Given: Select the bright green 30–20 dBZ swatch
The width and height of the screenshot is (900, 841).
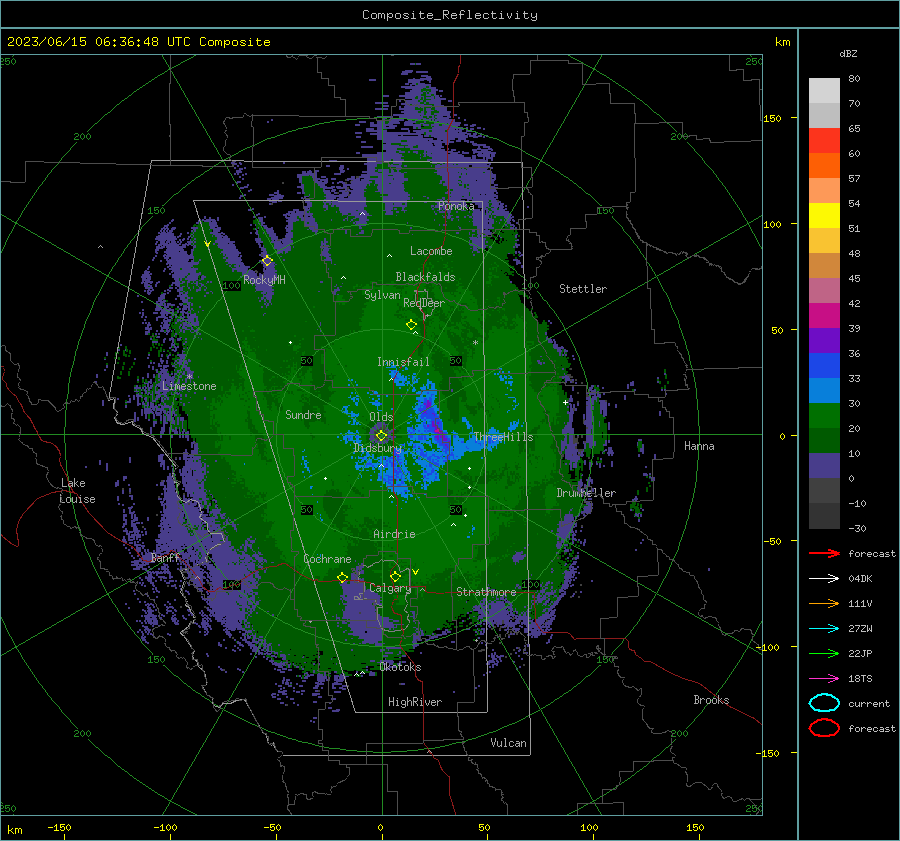Looking at the screenshot, I should coord(824,416).
